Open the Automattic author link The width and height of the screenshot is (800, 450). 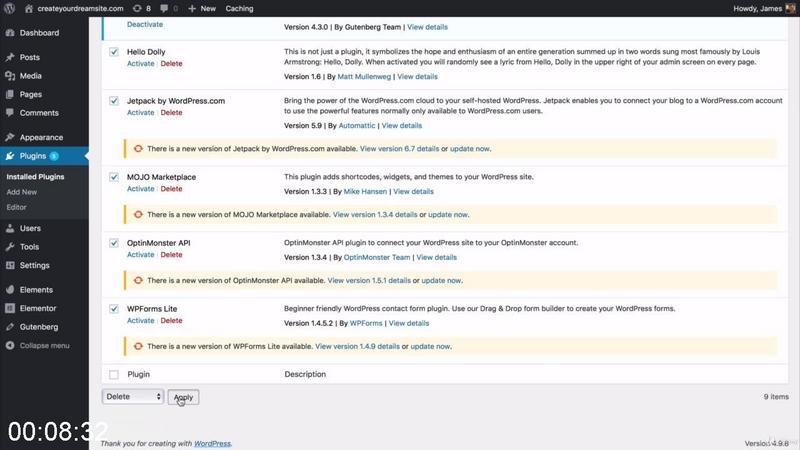357,126
